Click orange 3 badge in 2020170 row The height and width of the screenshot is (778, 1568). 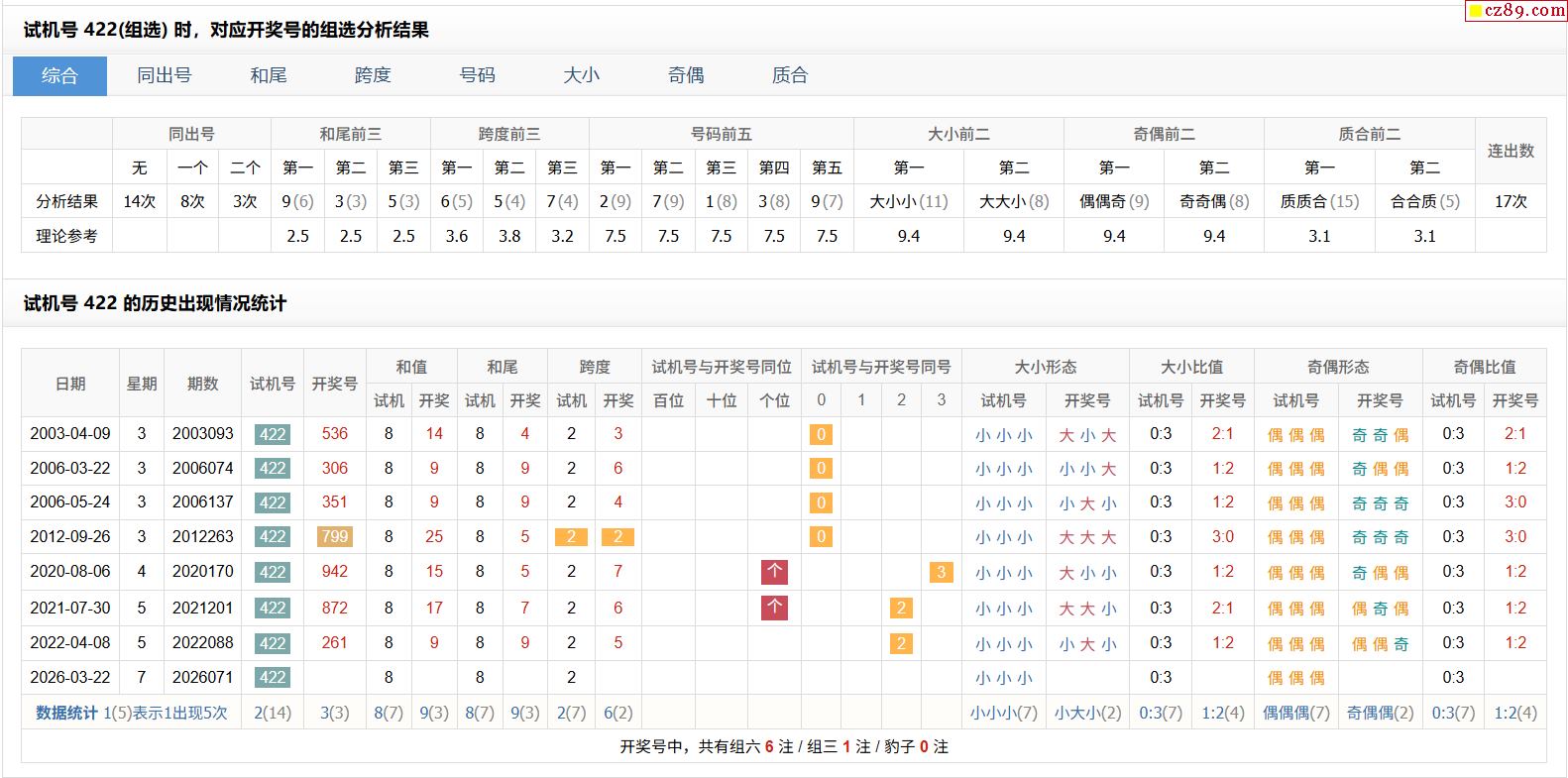click(941, 572)
